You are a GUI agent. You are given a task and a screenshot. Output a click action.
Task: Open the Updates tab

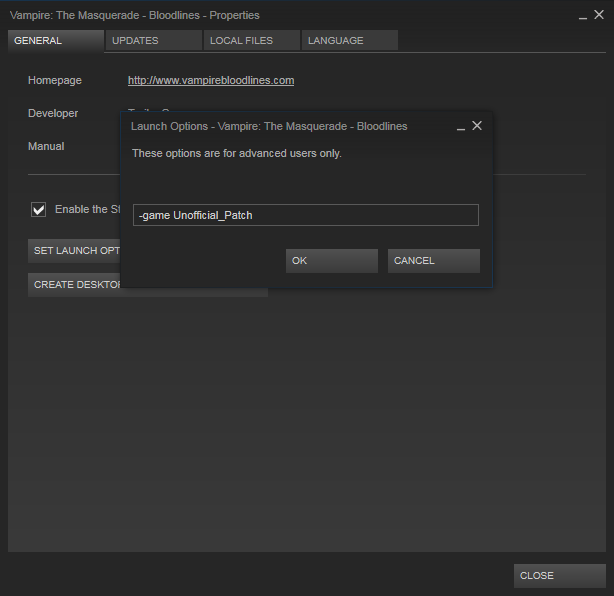coord(154,40)
